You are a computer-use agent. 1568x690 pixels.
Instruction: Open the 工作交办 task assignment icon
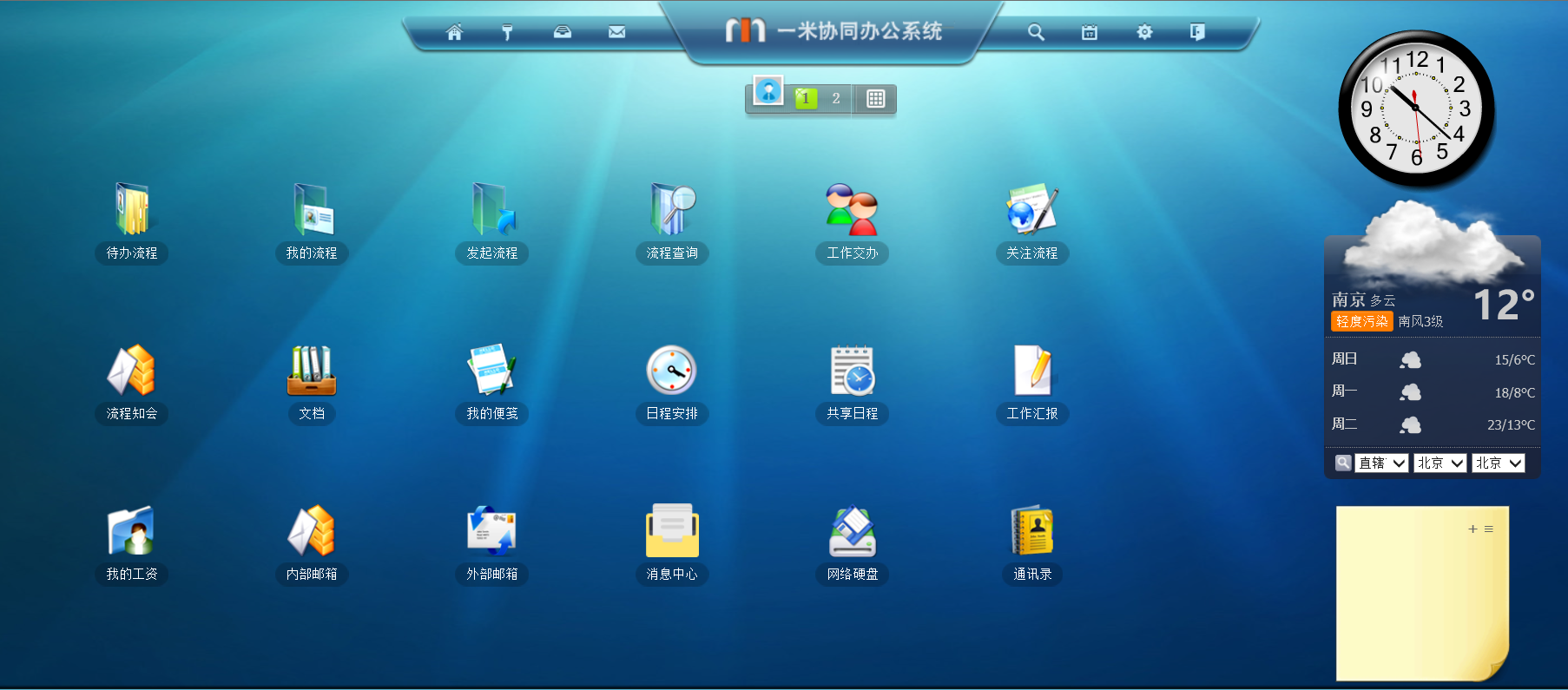[852, 210]
